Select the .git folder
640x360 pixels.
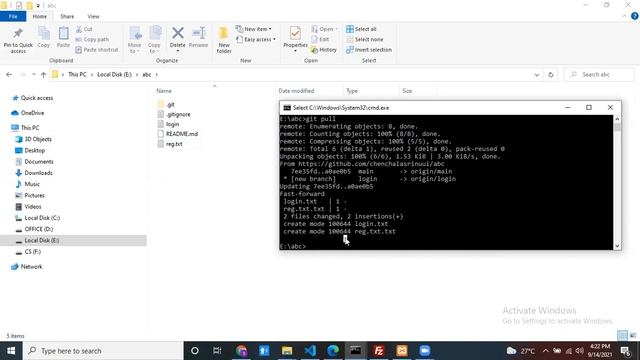[166, 105]
